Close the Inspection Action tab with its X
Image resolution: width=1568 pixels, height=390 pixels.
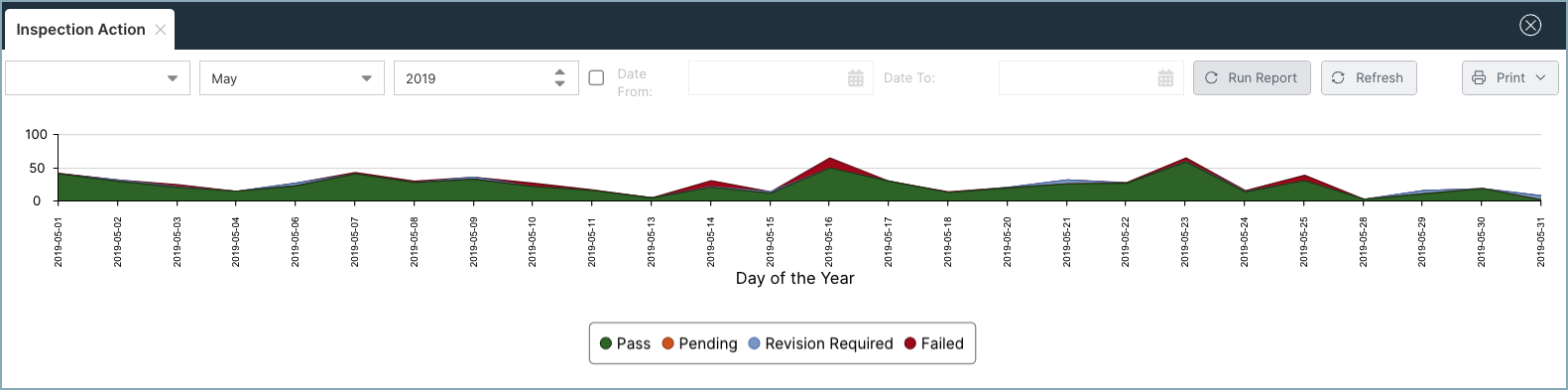pyautogui.click(x=161, y=30)
